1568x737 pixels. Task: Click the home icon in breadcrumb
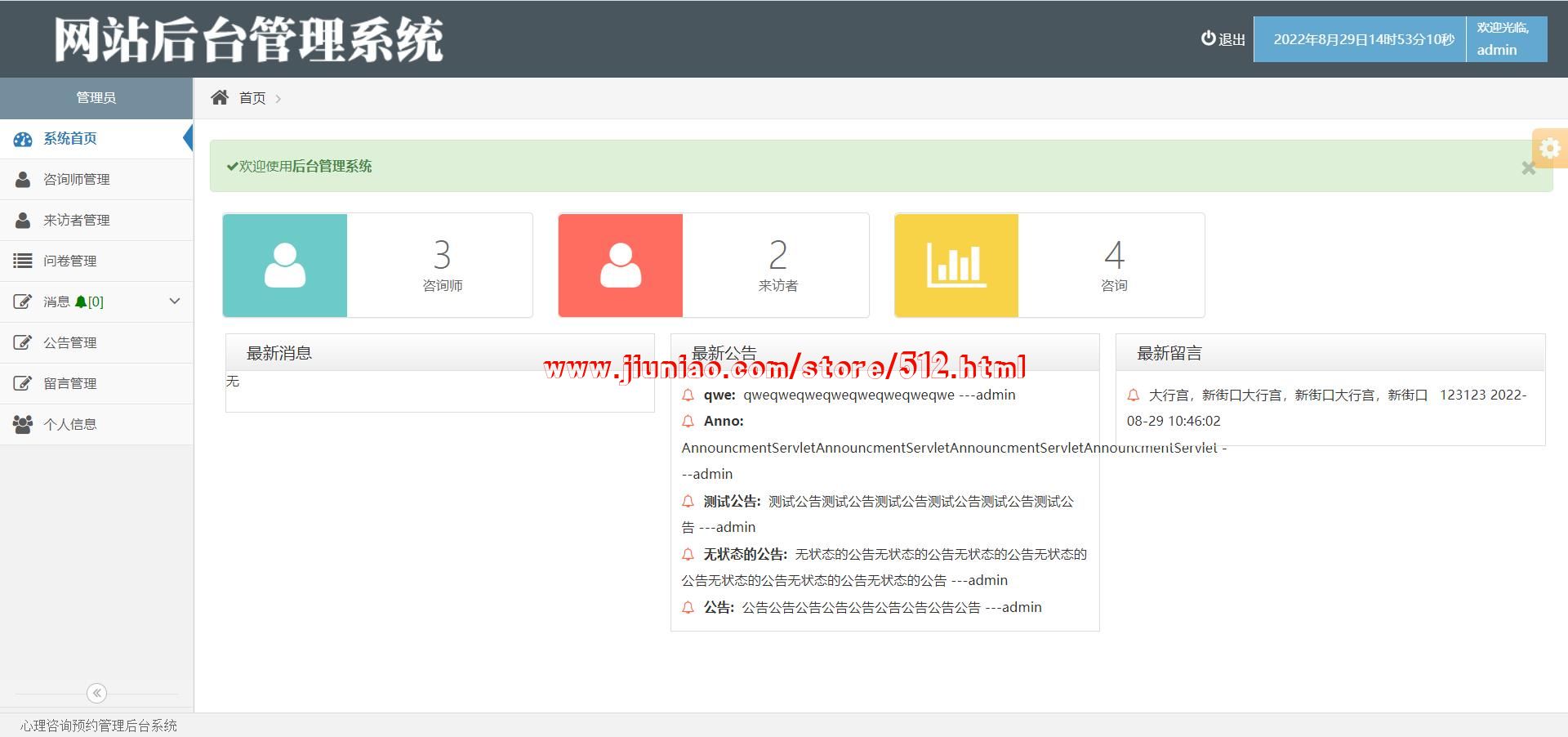(x=219, y=98)
